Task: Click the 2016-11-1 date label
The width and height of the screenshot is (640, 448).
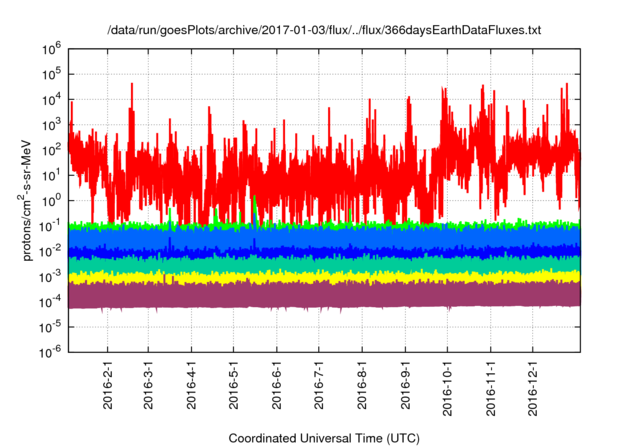Action: (x=491, y=388)
